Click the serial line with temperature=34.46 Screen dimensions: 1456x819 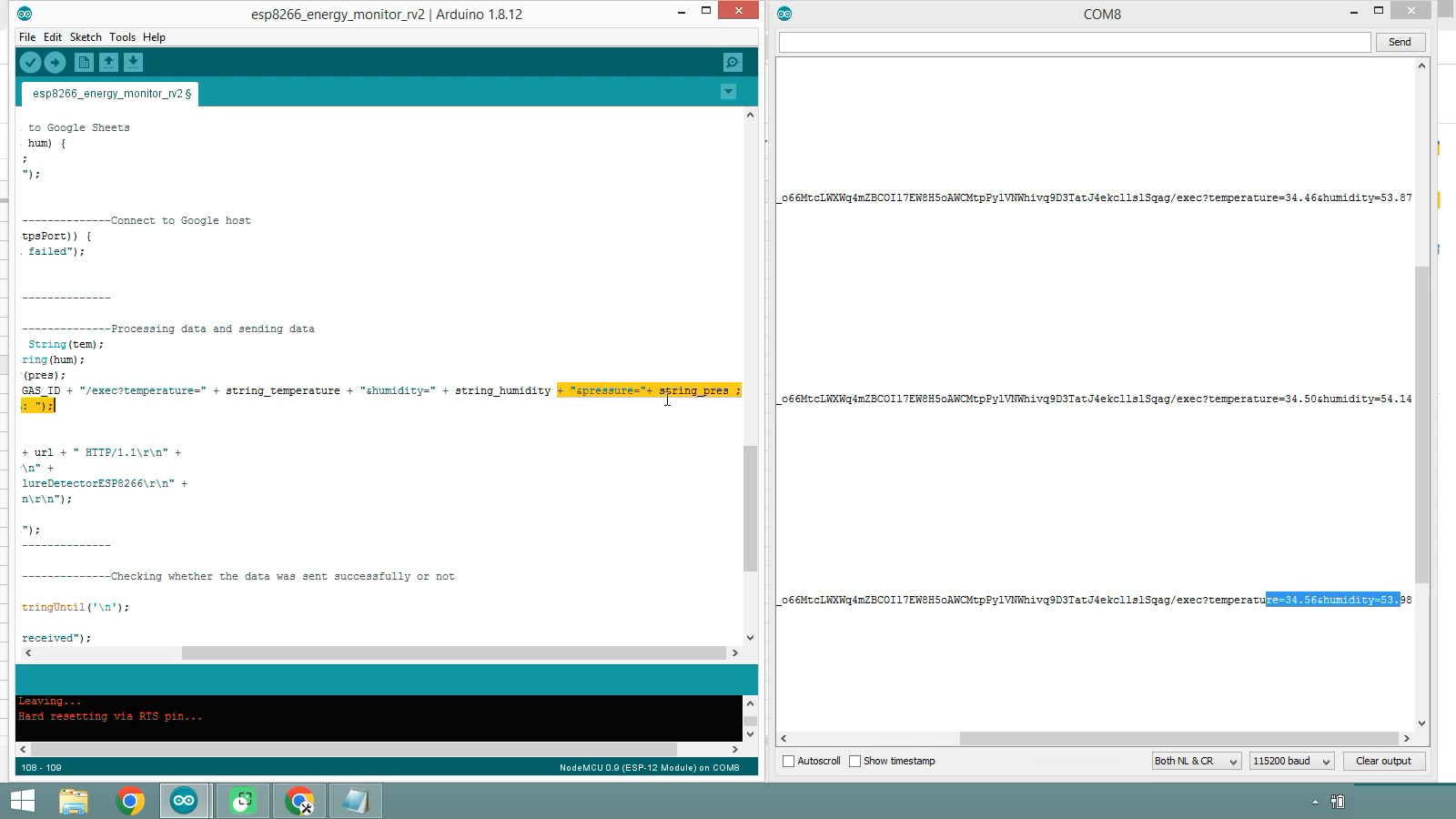pos(1095,197)
